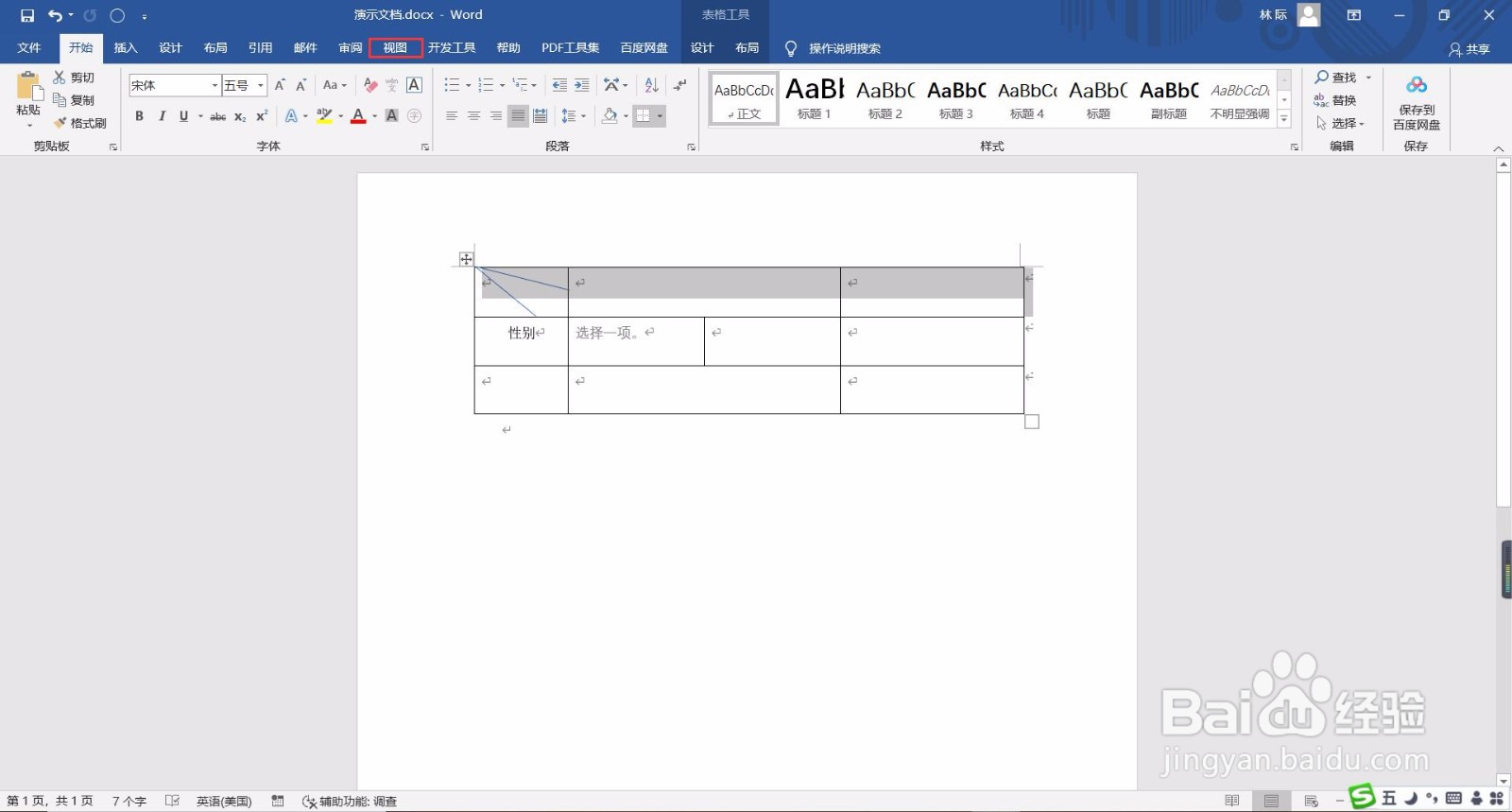Expand the styles gallery more arrow
This screenshot has height=812, width=1512.
[1284, 119]
